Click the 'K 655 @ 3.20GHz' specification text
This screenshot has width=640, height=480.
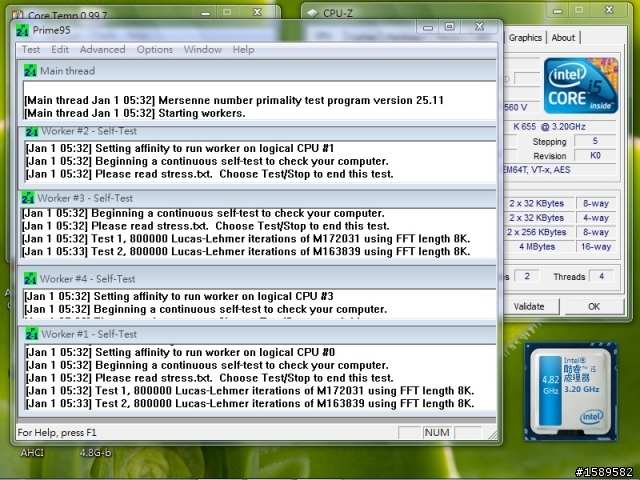point(549,127)
